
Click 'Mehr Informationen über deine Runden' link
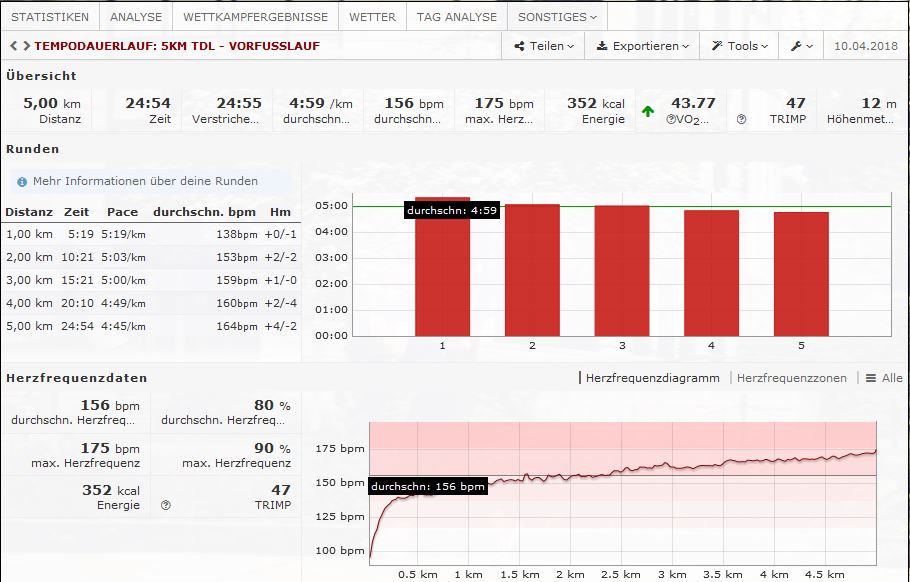pos(146,182)
